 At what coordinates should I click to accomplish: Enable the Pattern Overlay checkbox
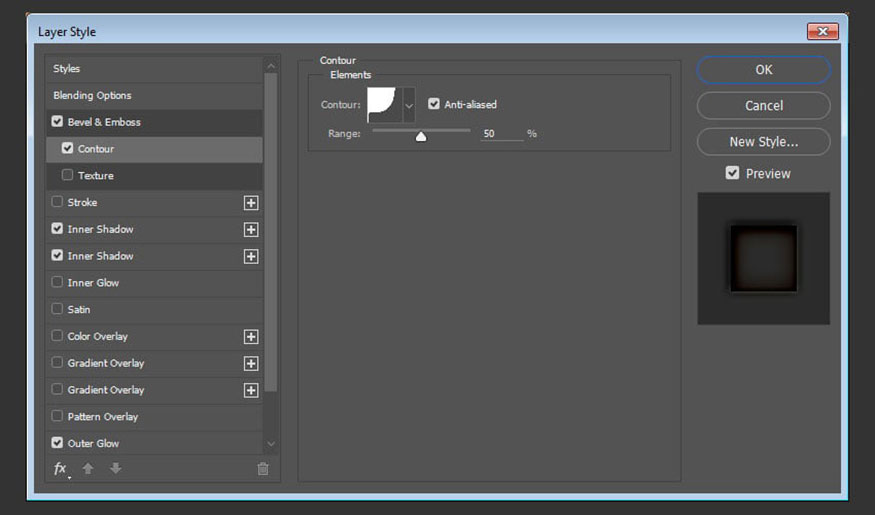(57, 416)
